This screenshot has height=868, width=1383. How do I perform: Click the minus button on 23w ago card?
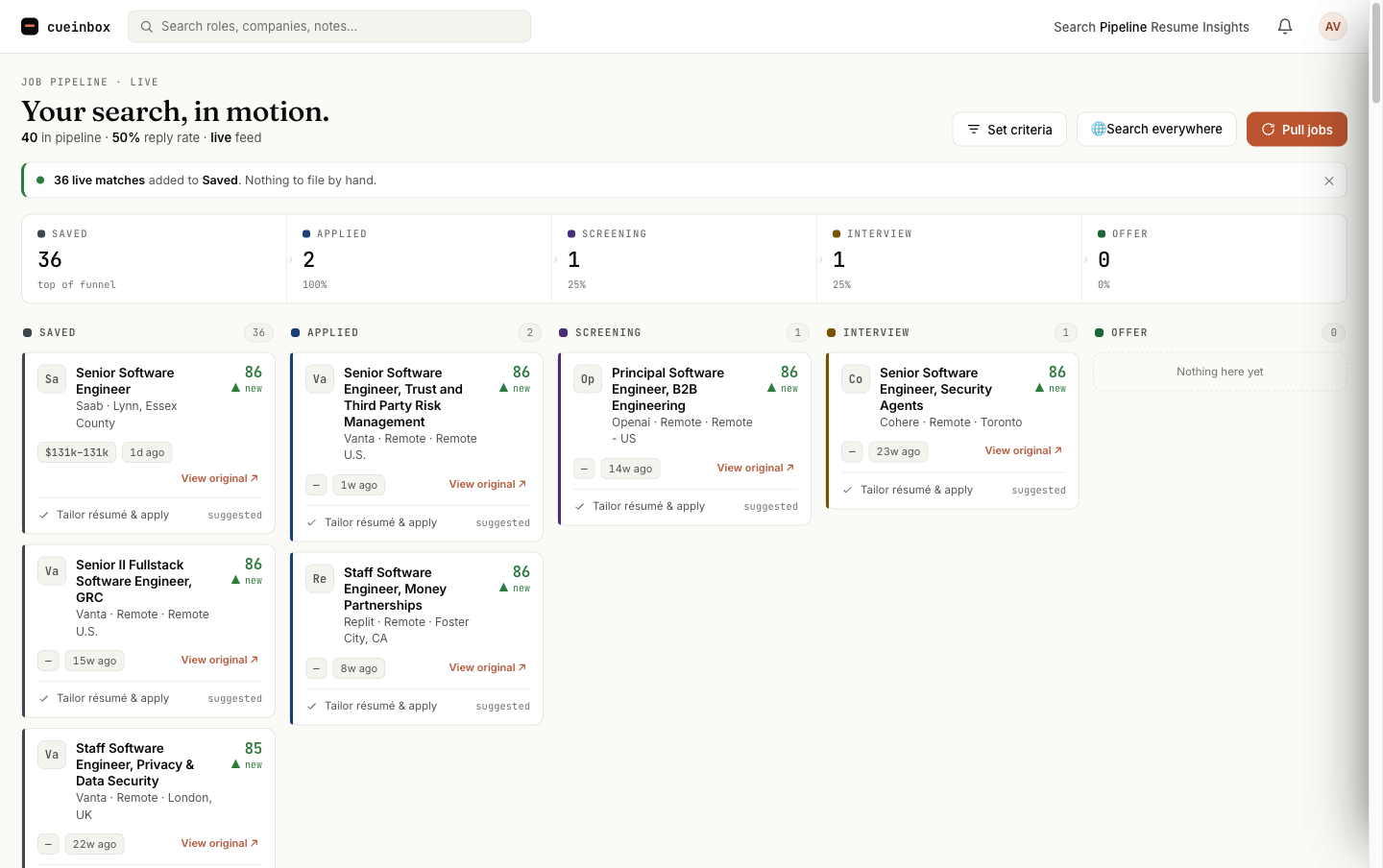853,451
